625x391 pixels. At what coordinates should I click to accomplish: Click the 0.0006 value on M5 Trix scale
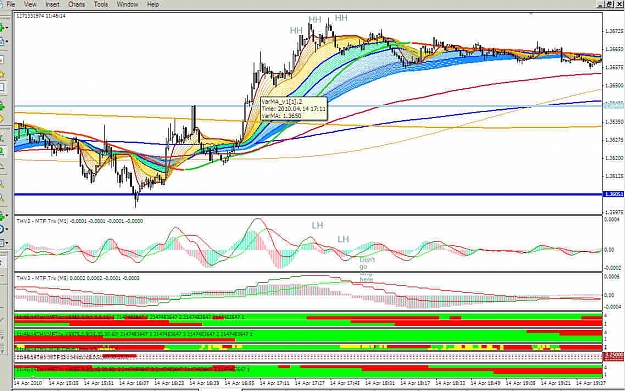point(612,276)
